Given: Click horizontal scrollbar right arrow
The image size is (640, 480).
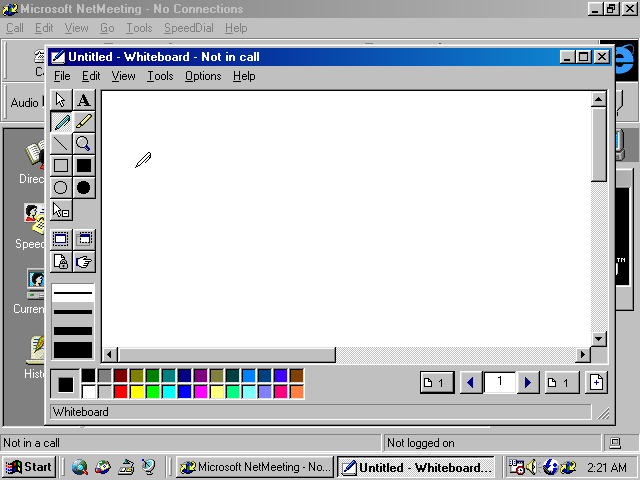Looking at the screenshot, I should [x=583, y=355].
